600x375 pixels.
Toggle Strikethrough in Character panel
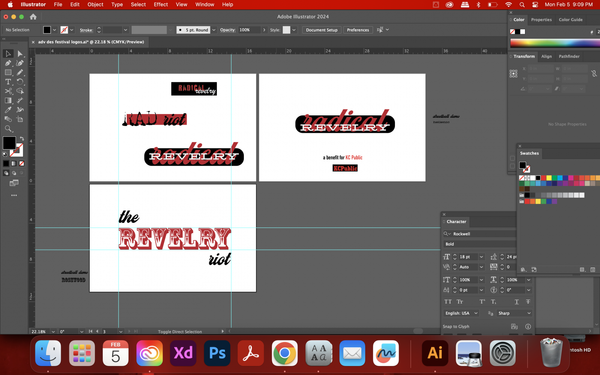(x=528, y=302)
